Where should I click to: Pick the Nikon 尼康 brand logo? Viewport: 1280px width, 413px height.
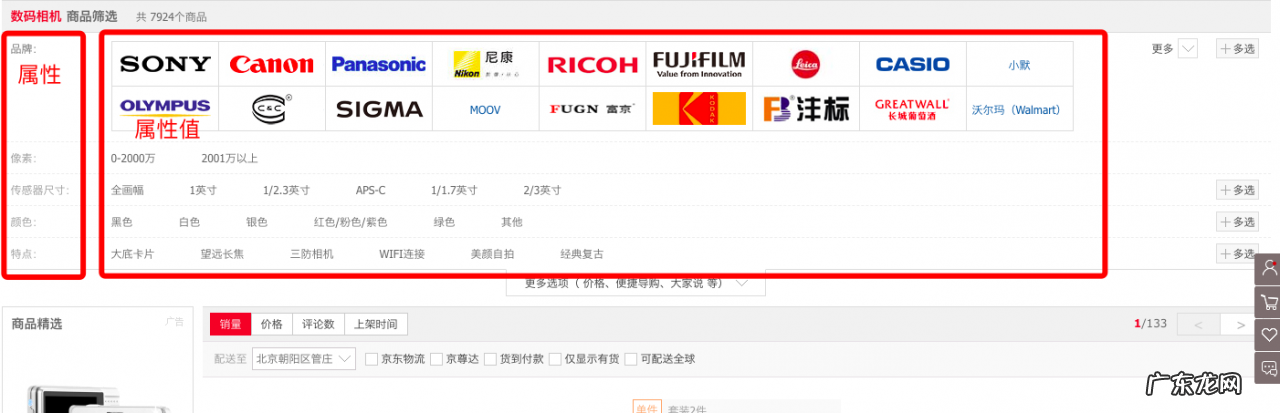click(486, 64)
